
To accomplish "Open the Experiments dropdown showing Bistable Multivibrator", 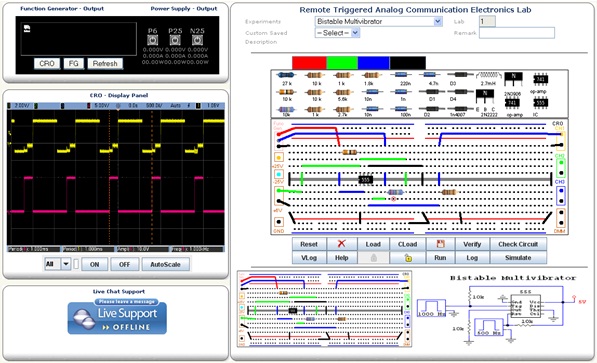I will [x=378, y=22].
